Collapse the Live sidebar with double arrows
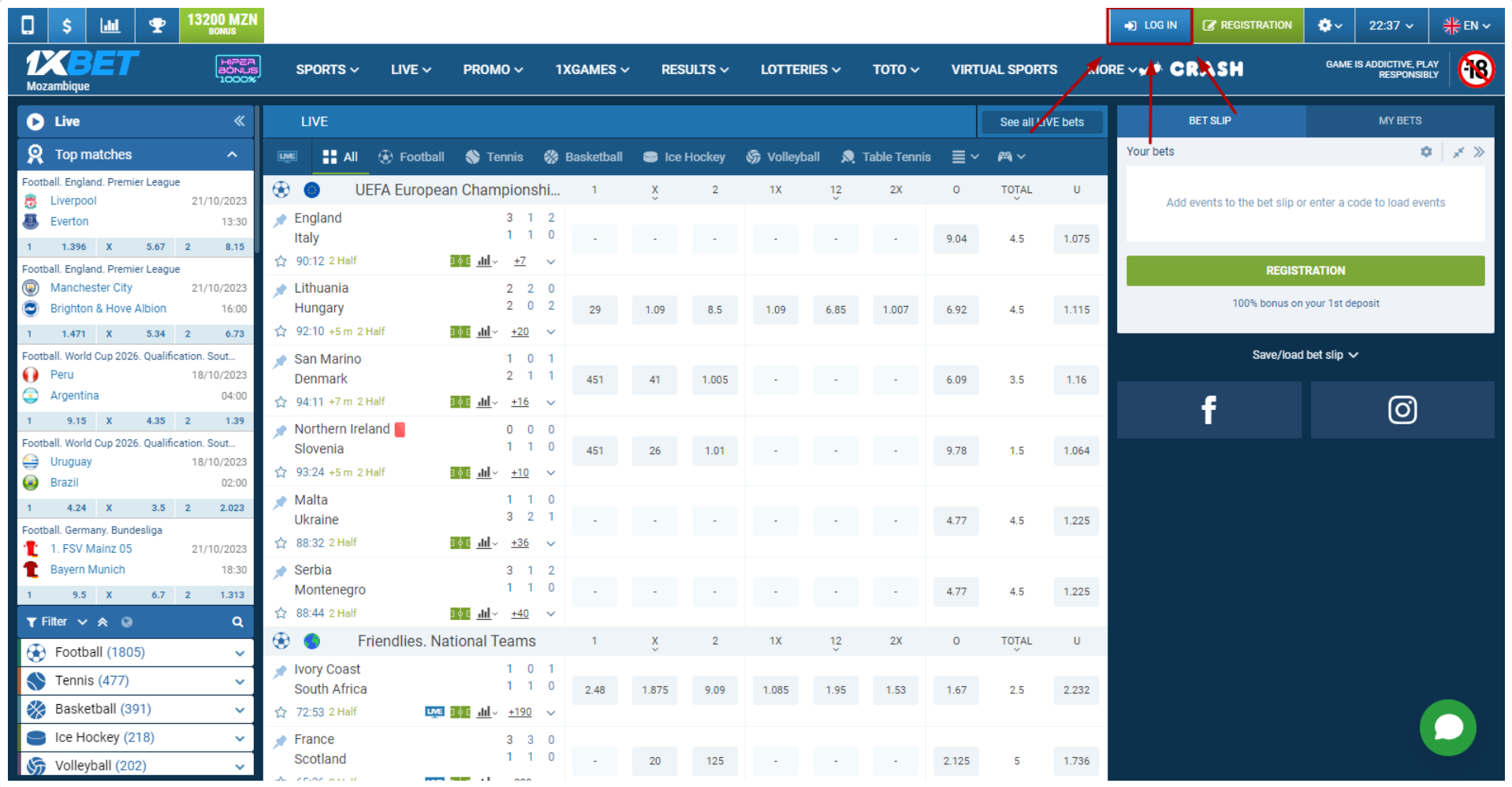1512x787 pixels. [x=239, y=121]
